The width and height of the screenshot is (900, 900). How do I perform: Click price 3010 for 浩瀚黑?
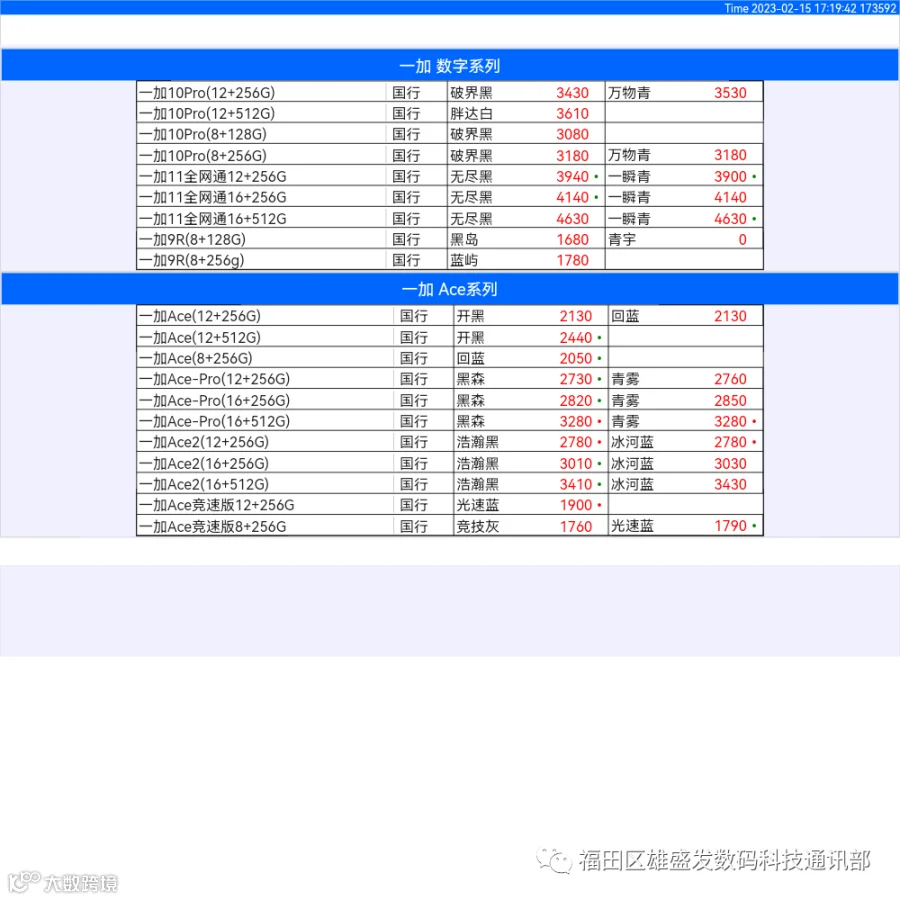pyautogui.click(x=576, y=463)
